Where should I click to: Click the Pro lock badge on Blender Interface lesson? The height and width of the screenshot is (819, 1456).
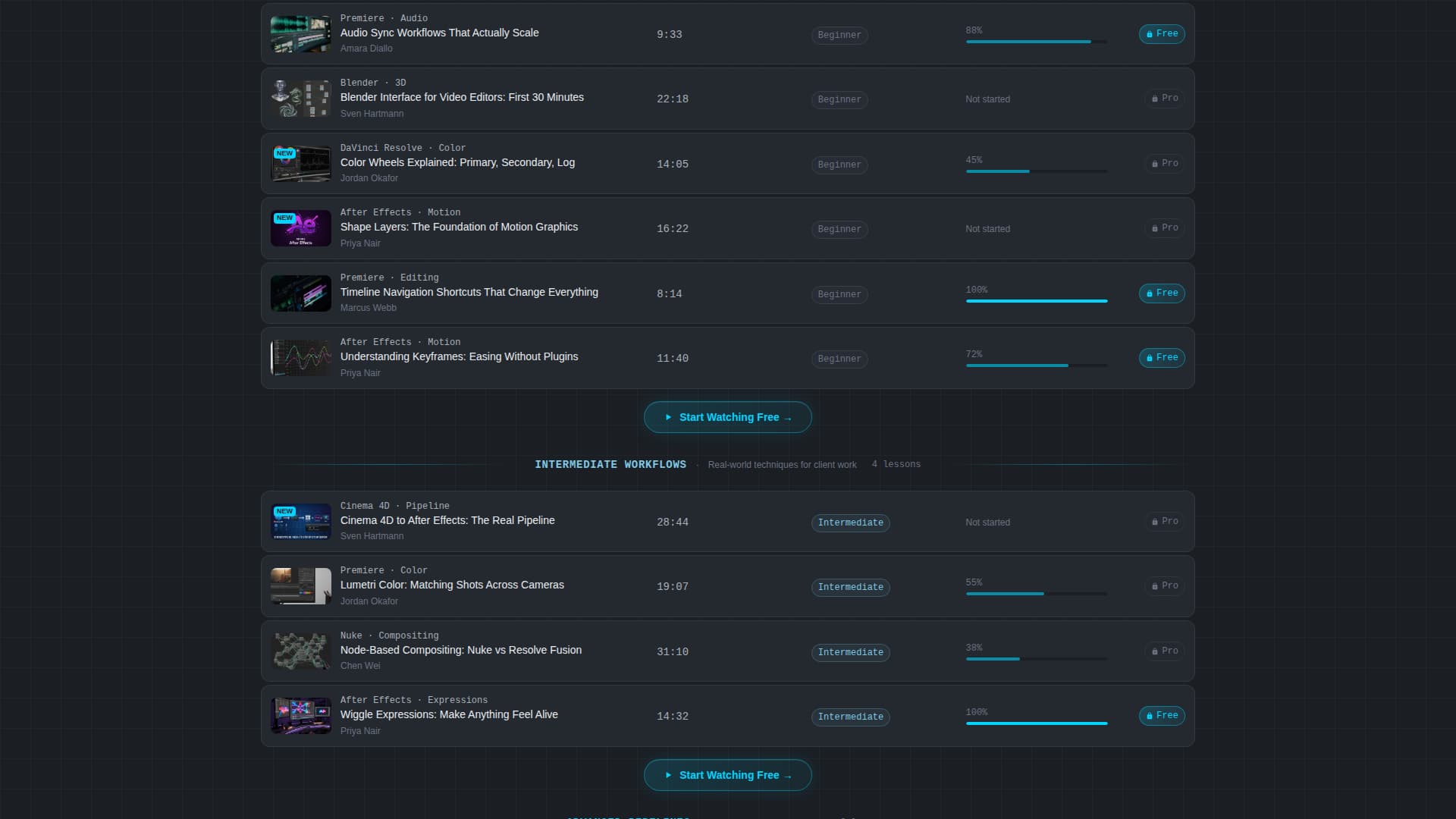(x=1165, y=99)
